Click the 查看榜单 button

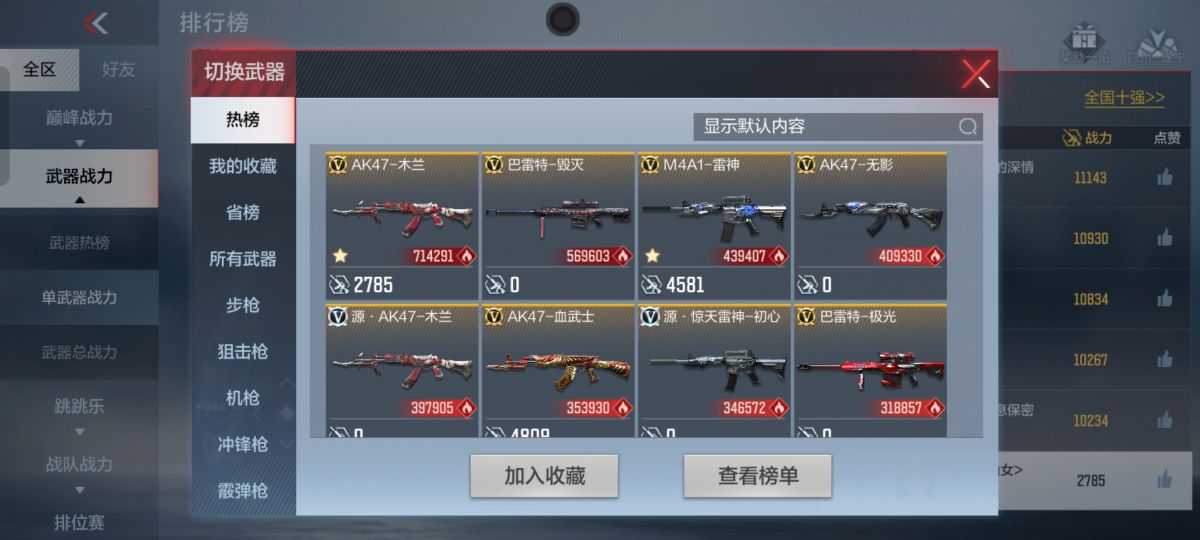click(x=758, y=476)
